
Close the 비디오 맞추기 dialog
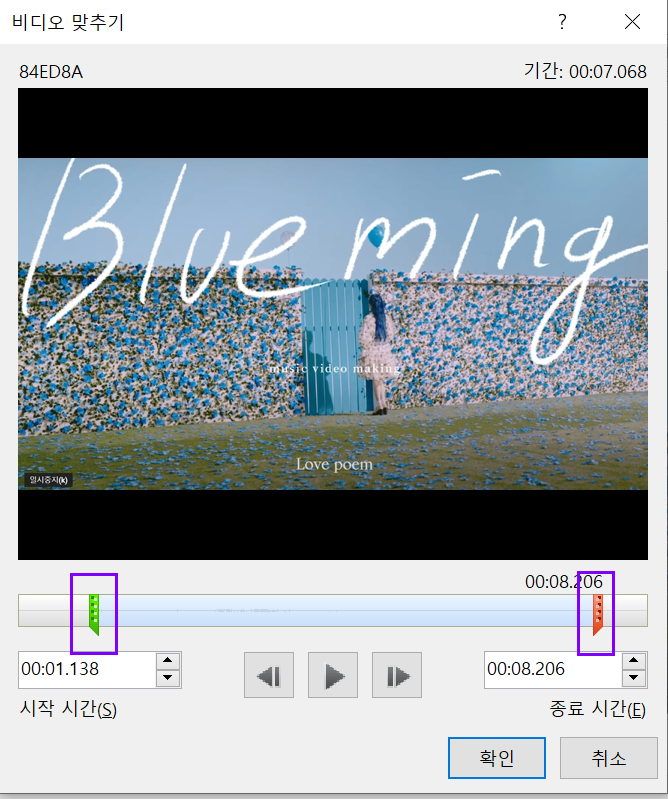(x=632, y=21)
